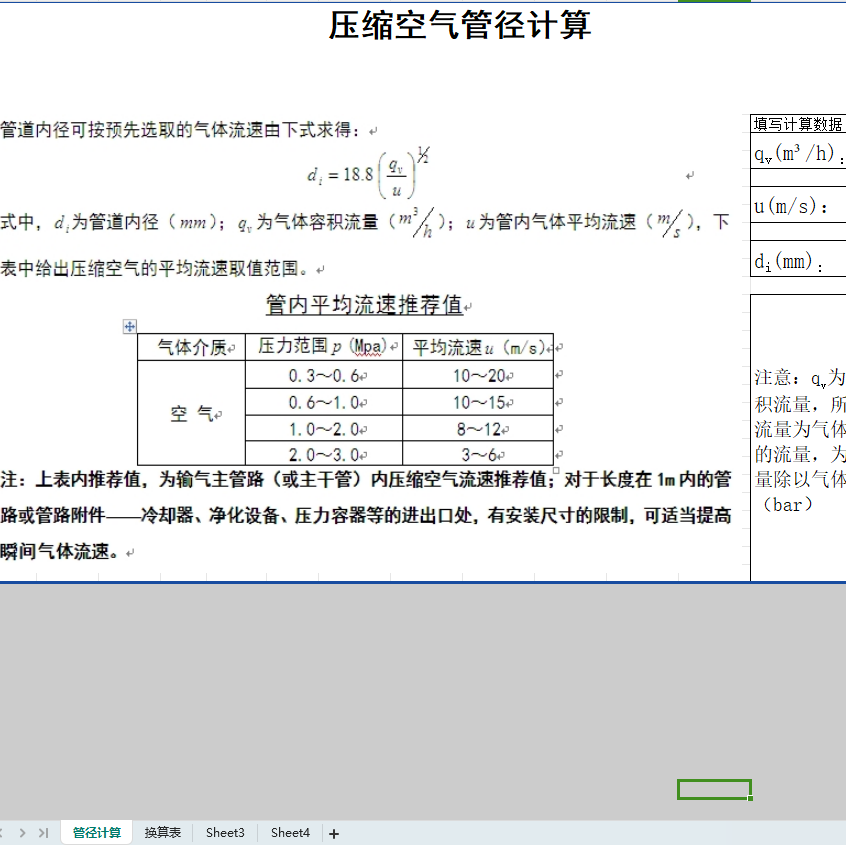
Task: Select the di(mm) result cell
Action: tap(798, 263)
